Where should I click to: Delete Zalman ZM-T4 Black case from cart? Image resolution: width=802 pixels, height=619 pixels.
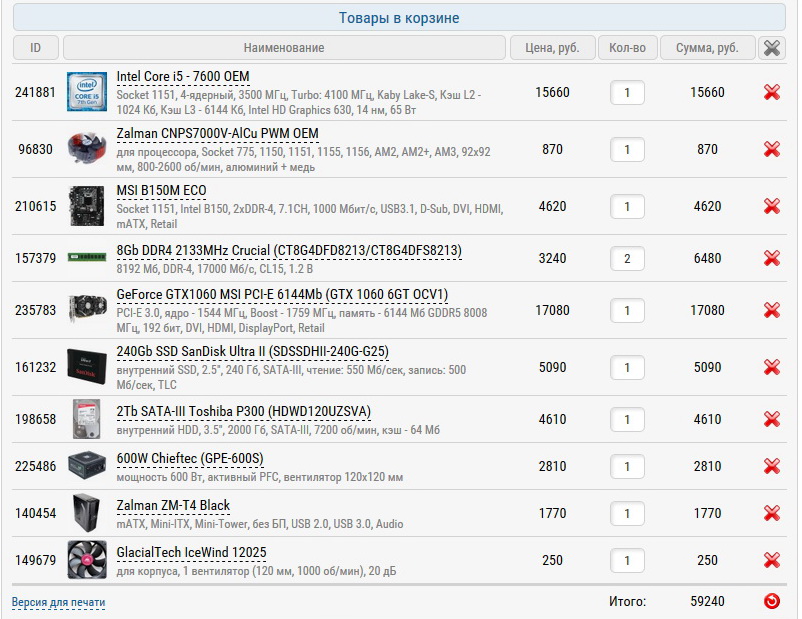pos(771,513)
